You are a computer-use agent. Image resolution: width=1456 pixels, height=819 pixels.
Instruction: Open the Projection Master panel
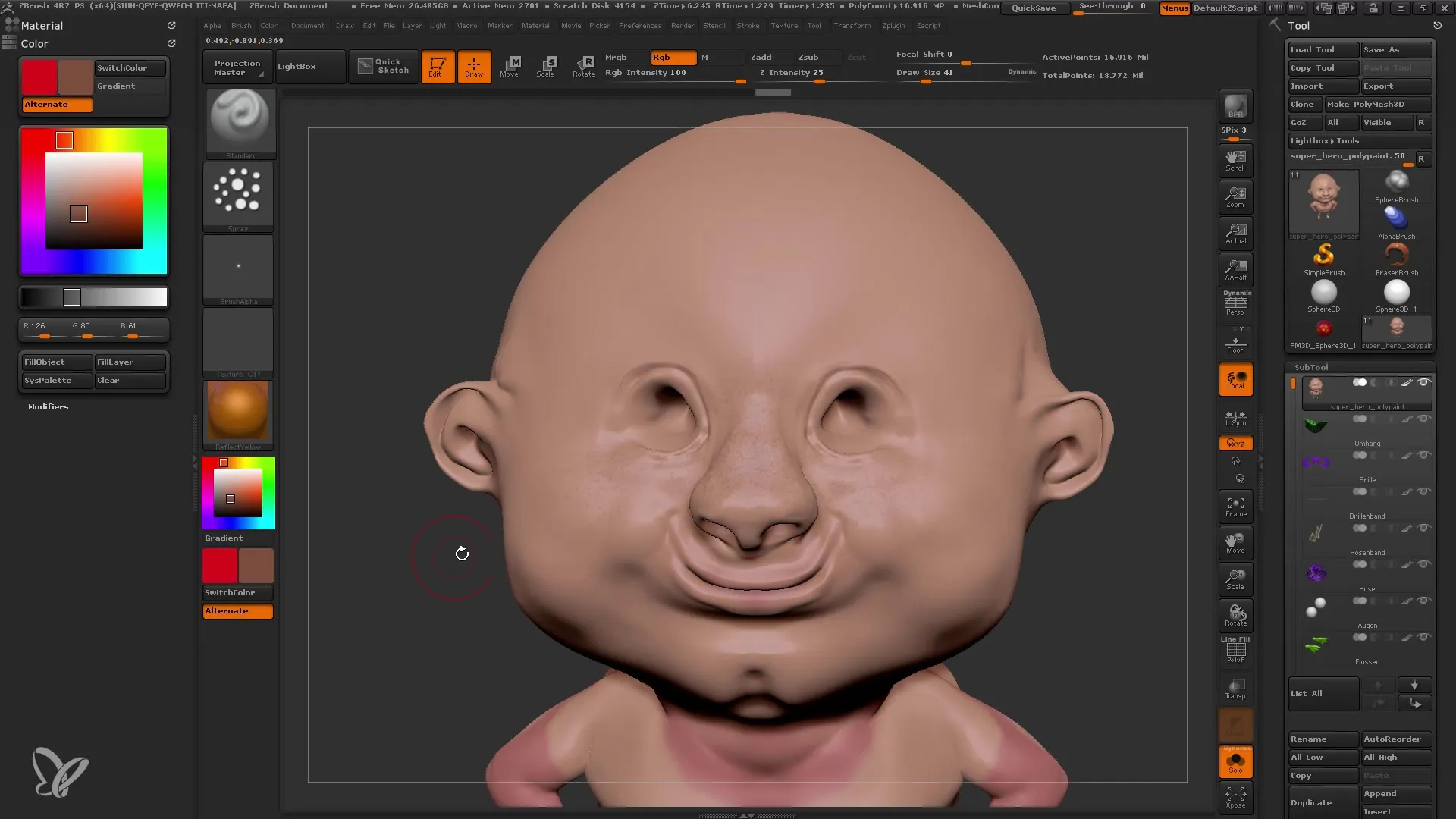pos(237,67)
